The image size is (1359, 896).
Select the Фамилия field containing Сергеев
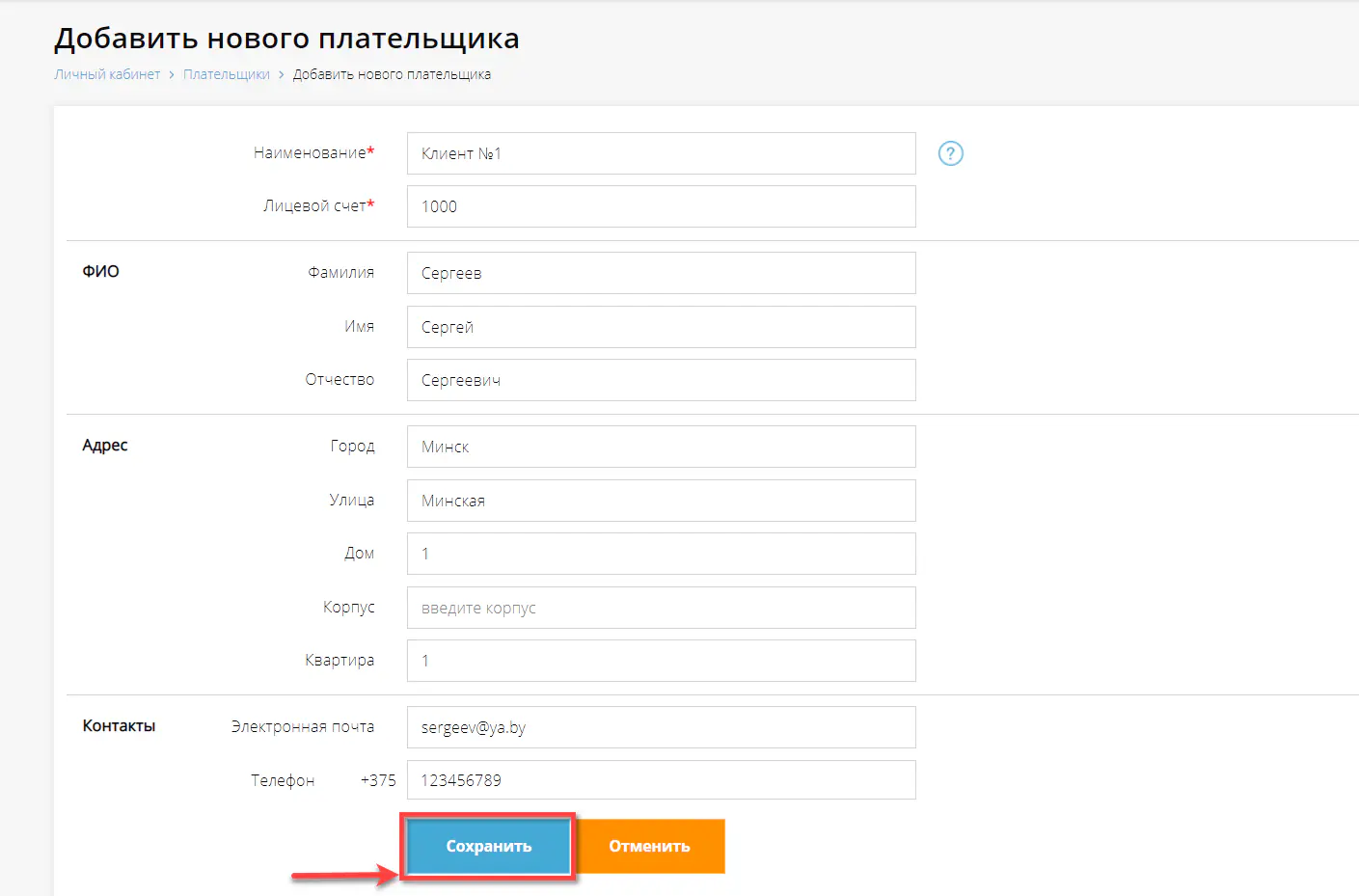click(661, 273)
